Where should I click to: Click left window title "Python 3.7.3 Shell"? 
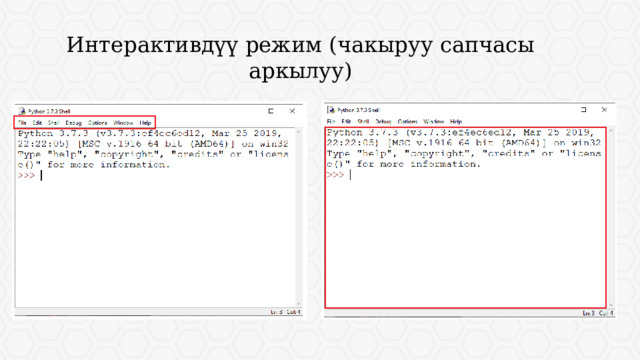pyautogui.click(x=49, y=111)
